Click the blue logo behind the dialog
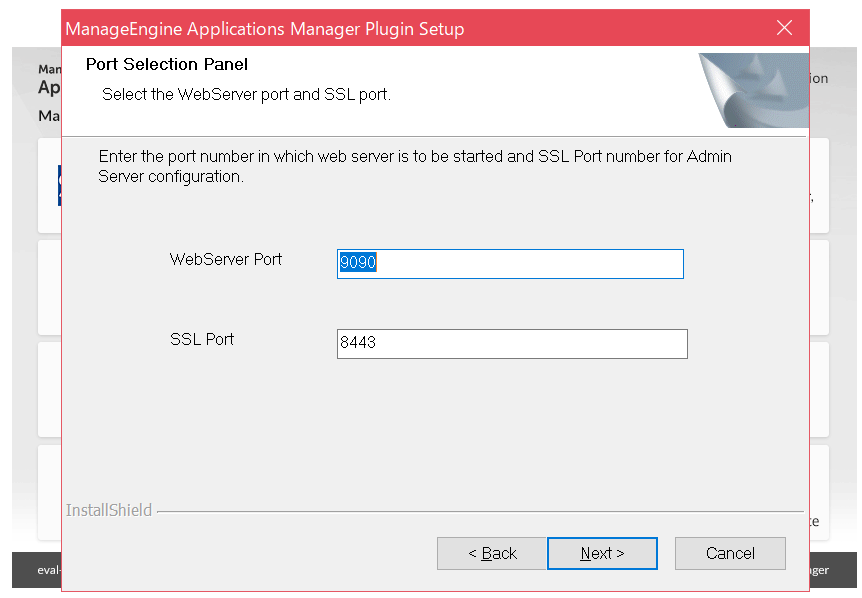 (x=59, y=187)
